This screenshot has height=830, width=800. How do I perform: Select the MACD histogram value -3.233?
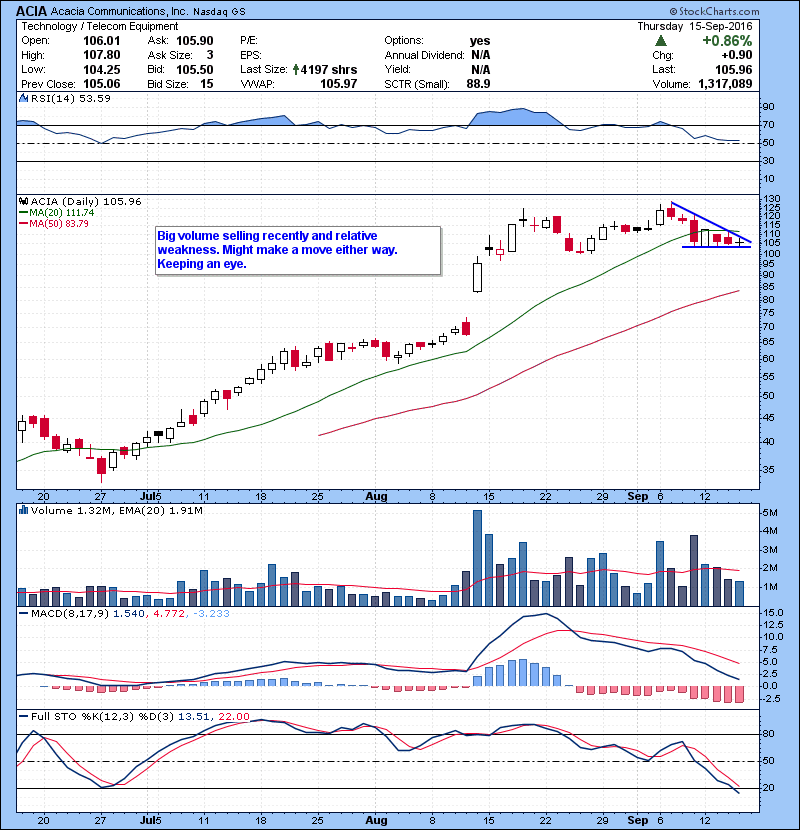click(x=211, y=614)
